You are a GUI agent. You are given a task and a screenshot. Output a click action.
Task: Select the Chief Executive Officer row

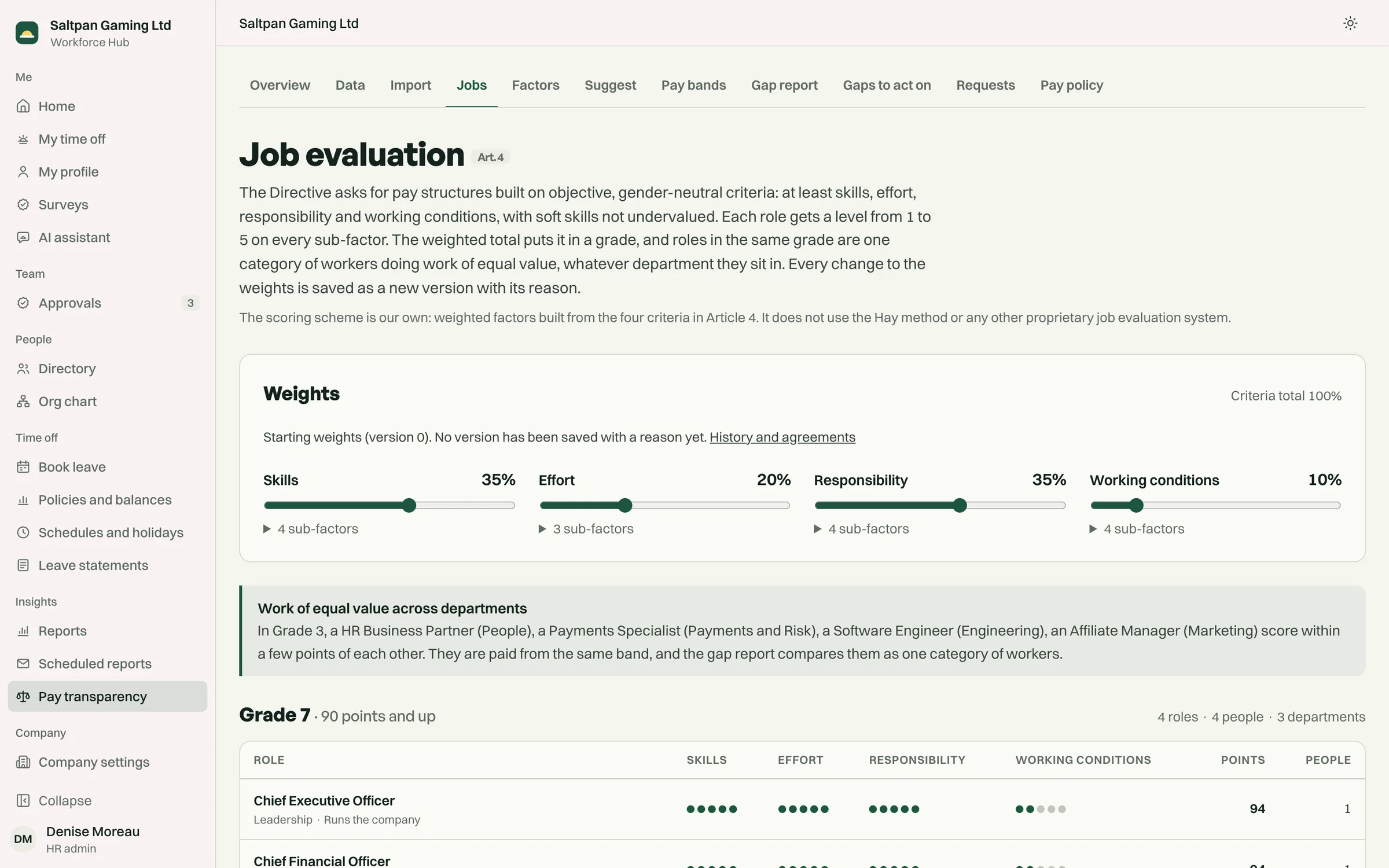[x=802, y=809]
